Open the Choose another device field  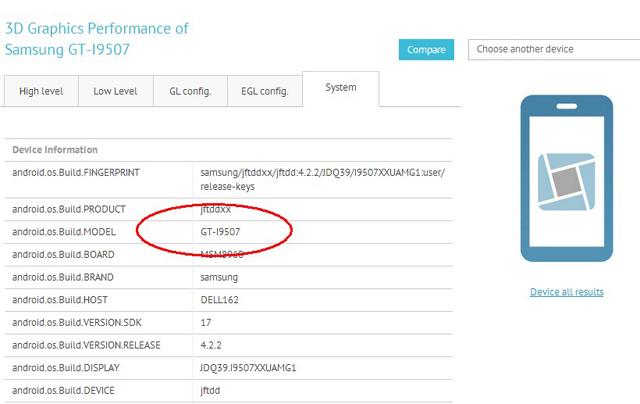(554, 49)
